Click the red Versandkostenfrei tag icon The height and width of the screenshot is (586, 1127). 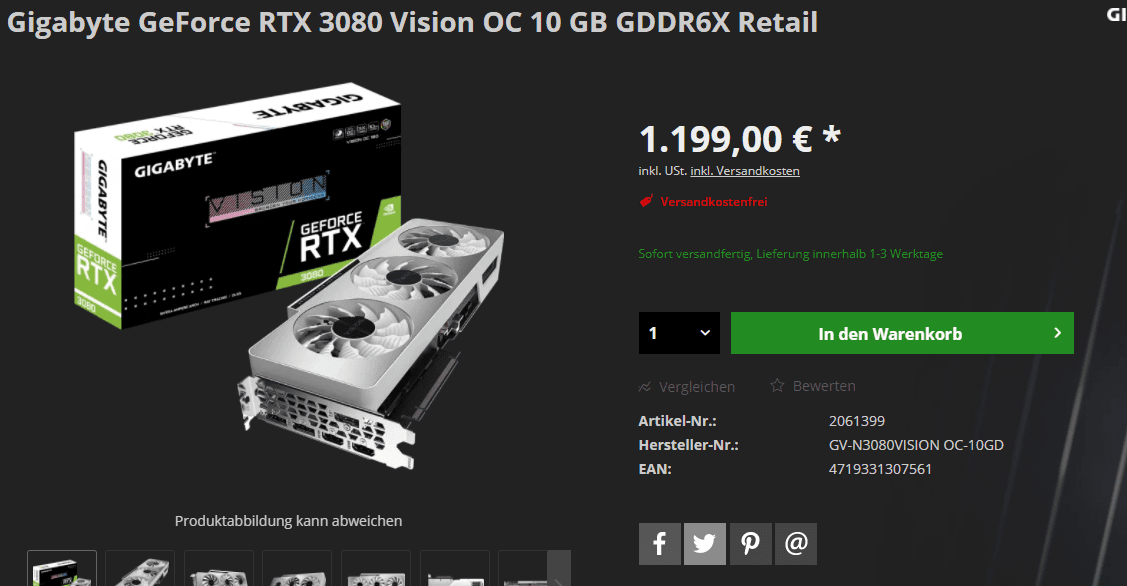pyautogui.click(x=646, y=201)
